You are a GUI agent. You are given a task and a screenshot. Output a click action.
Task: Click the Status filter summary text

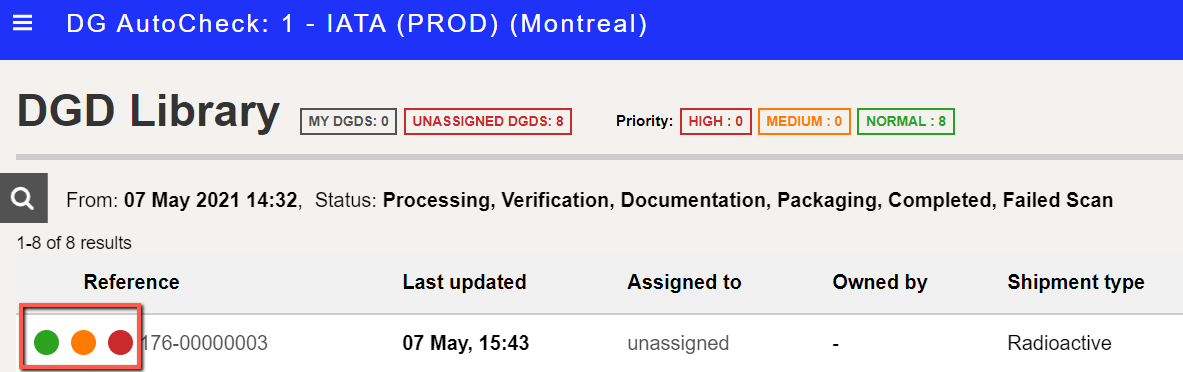click(x=714, y=201)
